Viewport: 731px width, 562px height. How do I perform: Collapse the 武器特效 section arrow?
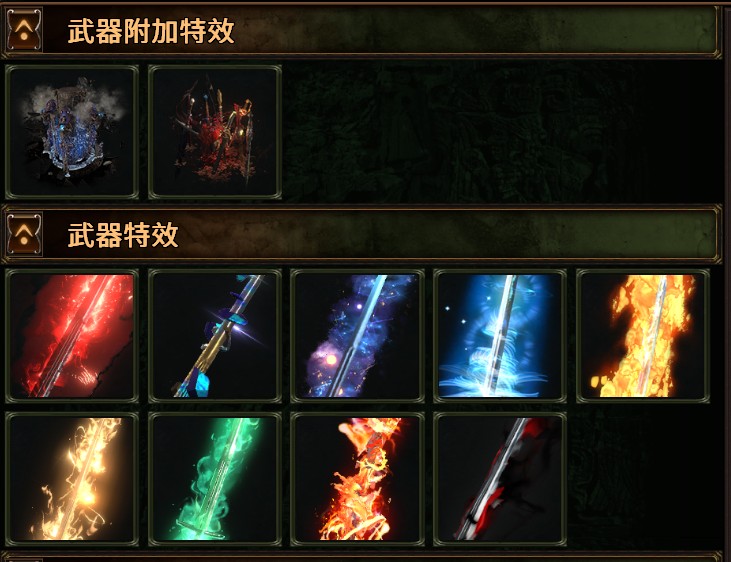(x=24, y=234)
